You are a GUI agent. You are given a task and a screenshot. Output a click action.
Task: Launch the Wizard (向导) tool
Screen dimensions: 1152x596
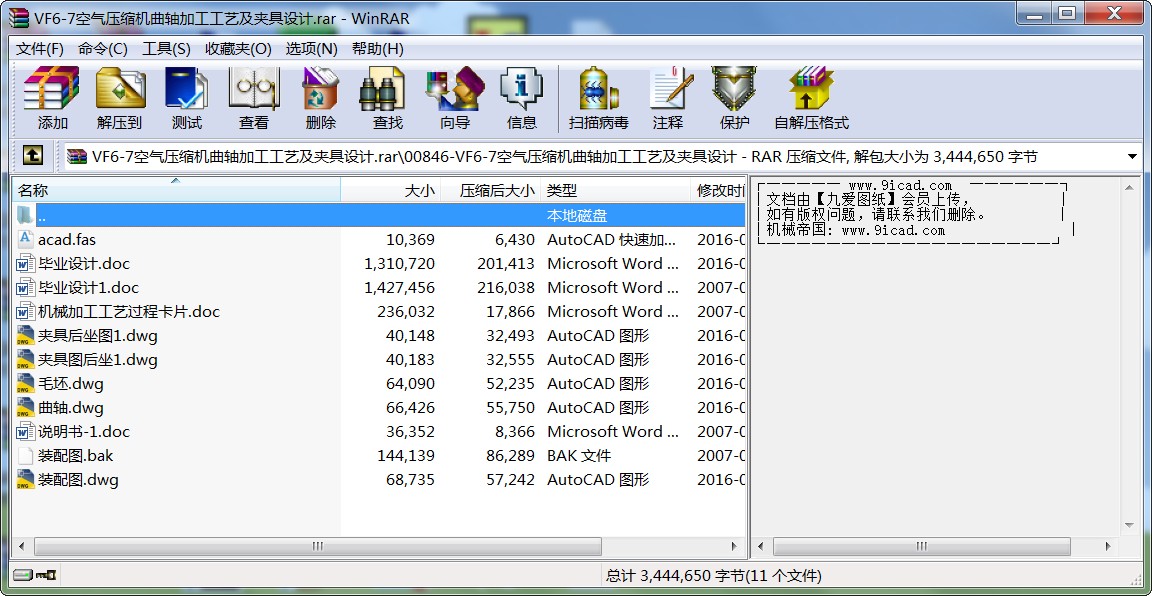click(455, 98)
